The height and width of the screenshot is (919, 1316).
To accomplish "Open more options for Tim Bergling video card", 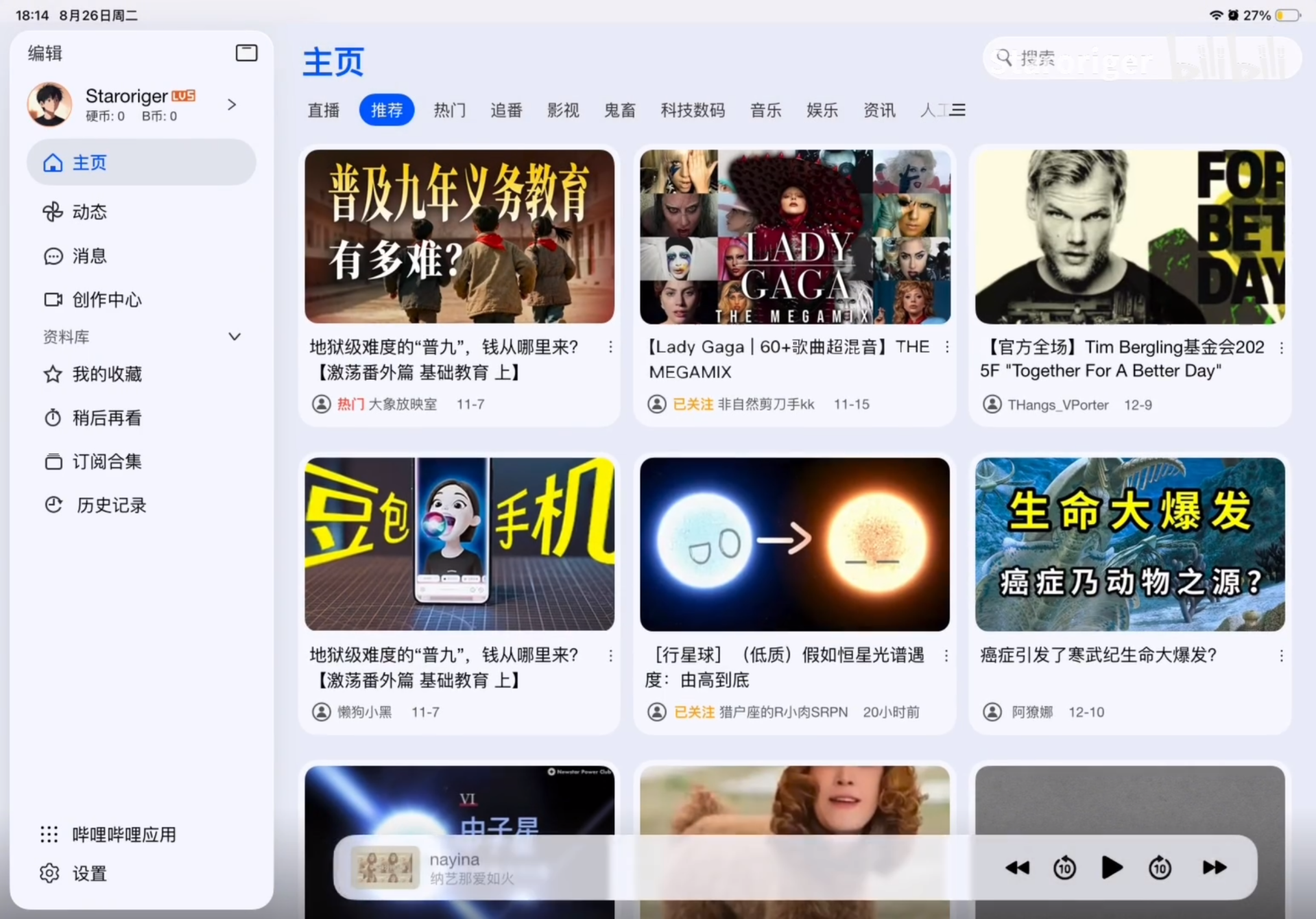I will [x=1281, y=348].
